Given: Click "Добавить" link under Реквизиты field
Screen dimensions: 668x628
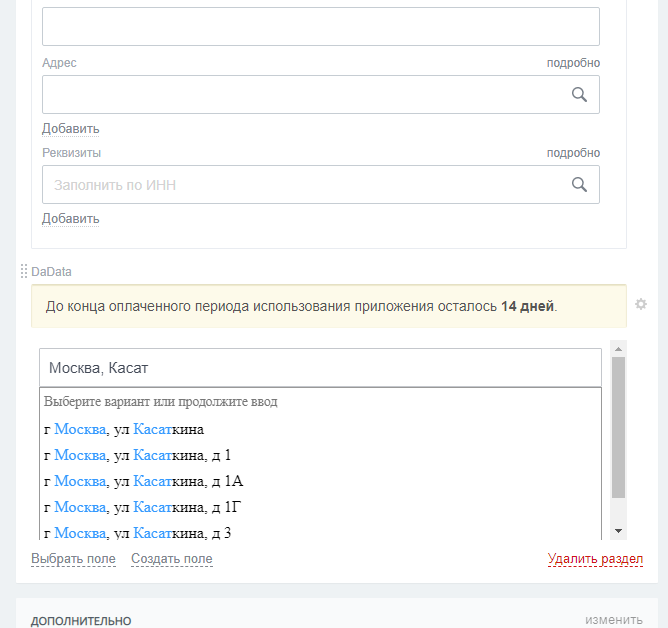Looking at the screenshot, I should point(70,218).
